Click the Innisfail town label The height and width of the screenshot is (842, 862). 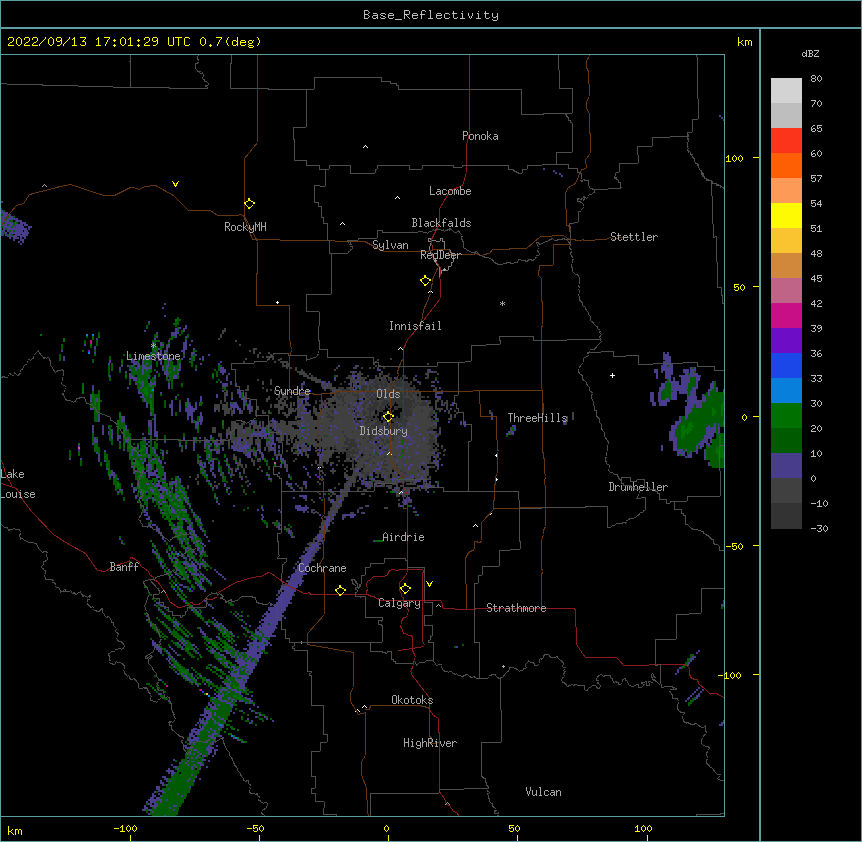(415, 326)
